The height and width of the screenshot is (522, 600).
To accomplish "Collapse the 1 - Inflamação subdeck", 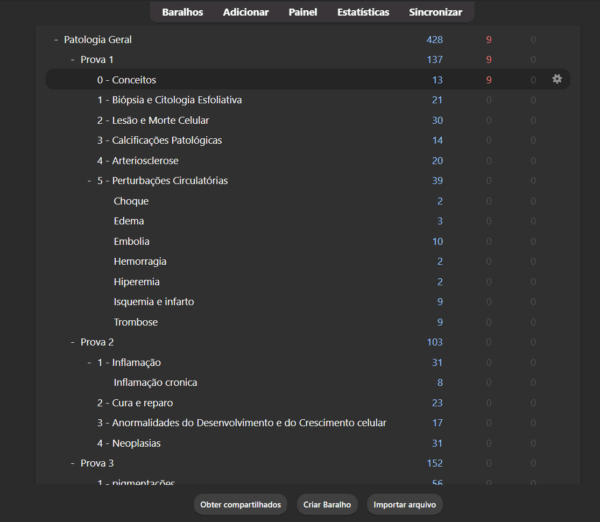I will coord(89,362).
